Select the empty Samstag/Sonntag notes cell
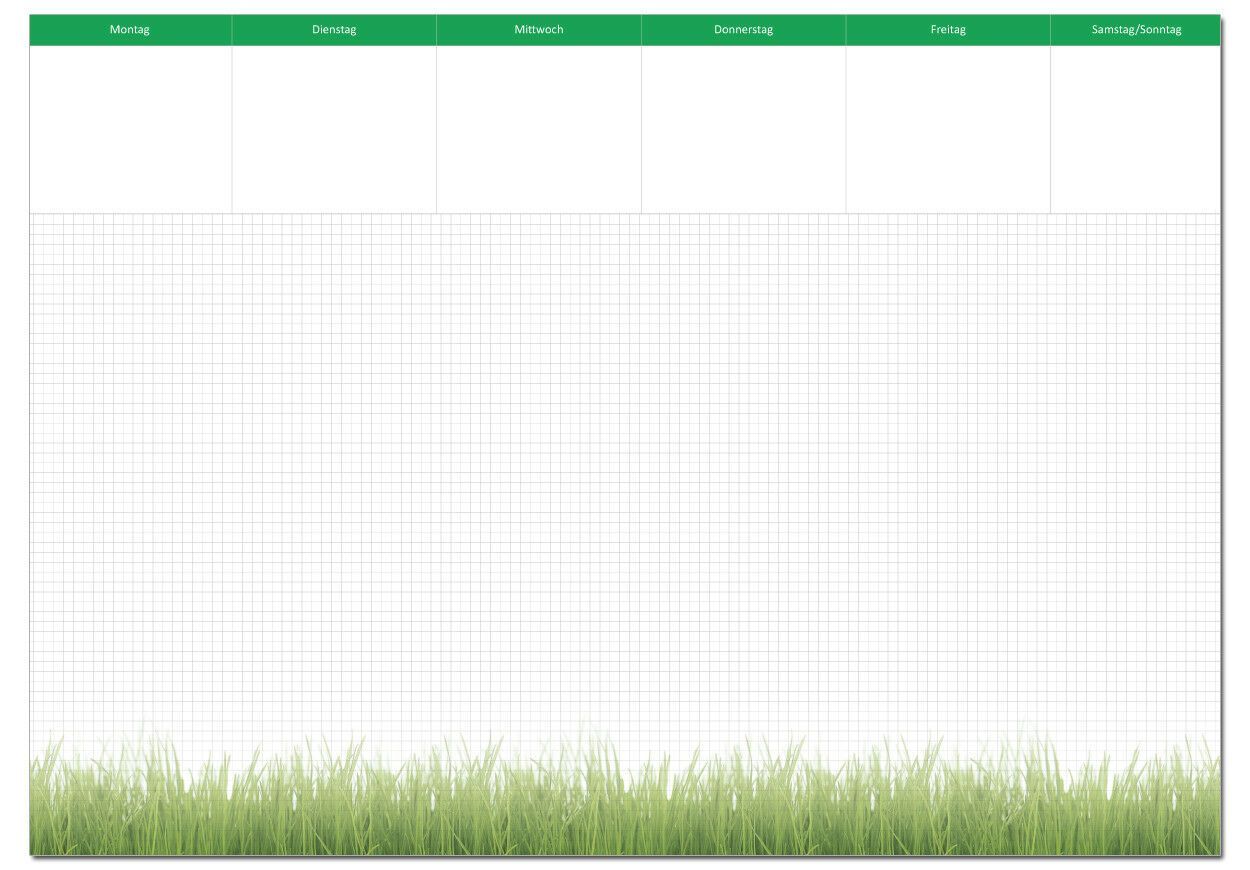This screenshot has width=1250, height=870. click(1136, 129)
